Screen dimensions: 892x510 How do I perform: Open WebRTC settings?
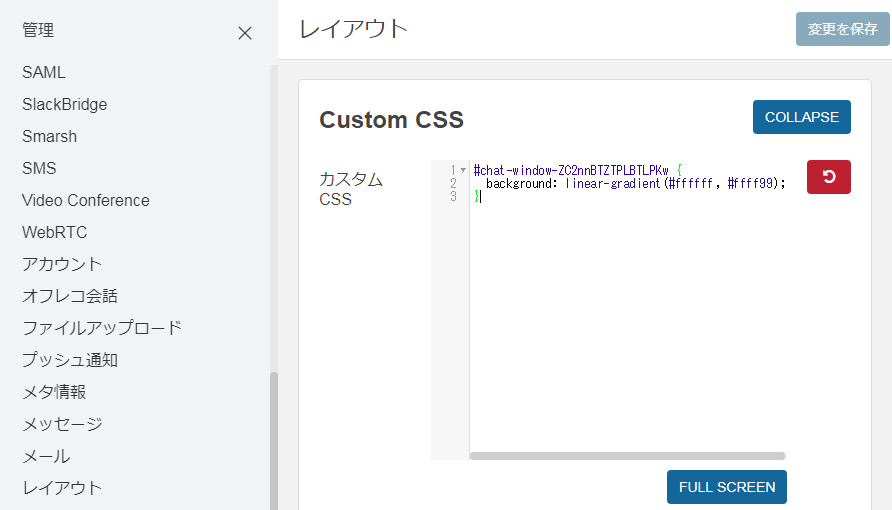(55, 232)
